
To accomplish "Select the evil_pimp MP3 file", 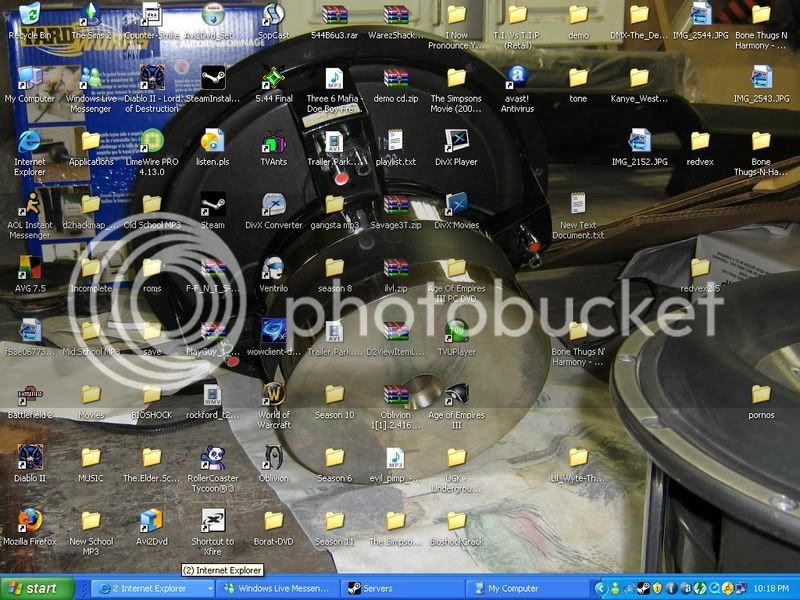I will (x=395, y=457).
